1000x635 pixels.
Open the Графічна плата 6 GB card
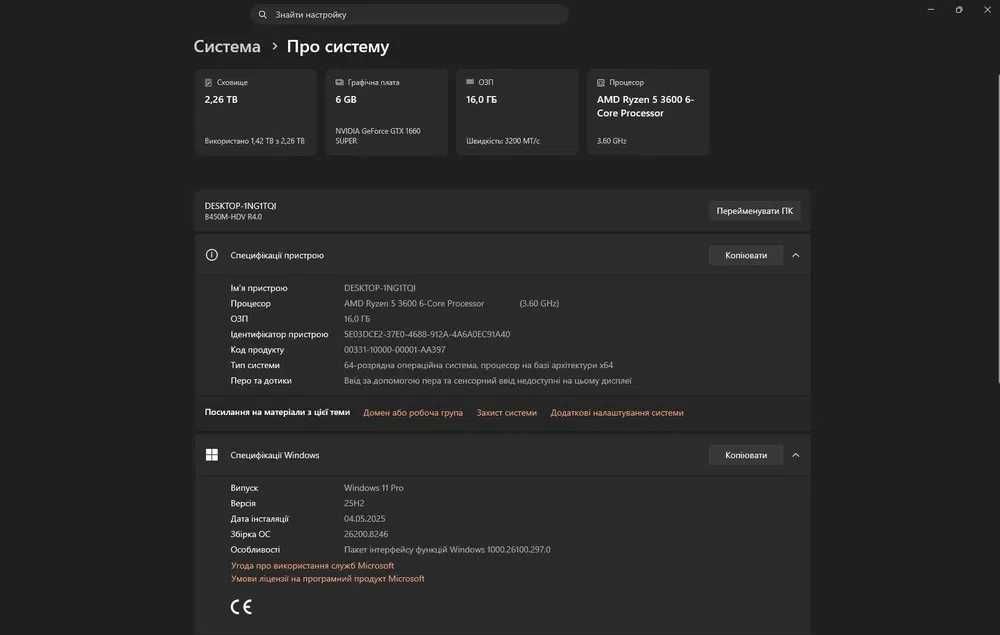[386, 112]
